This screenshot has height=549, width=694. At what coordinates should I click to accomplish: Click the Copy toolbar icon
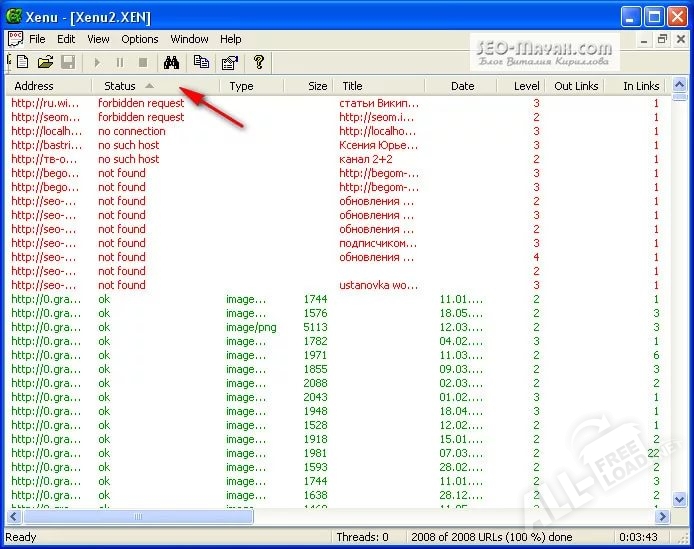point(201,62)
